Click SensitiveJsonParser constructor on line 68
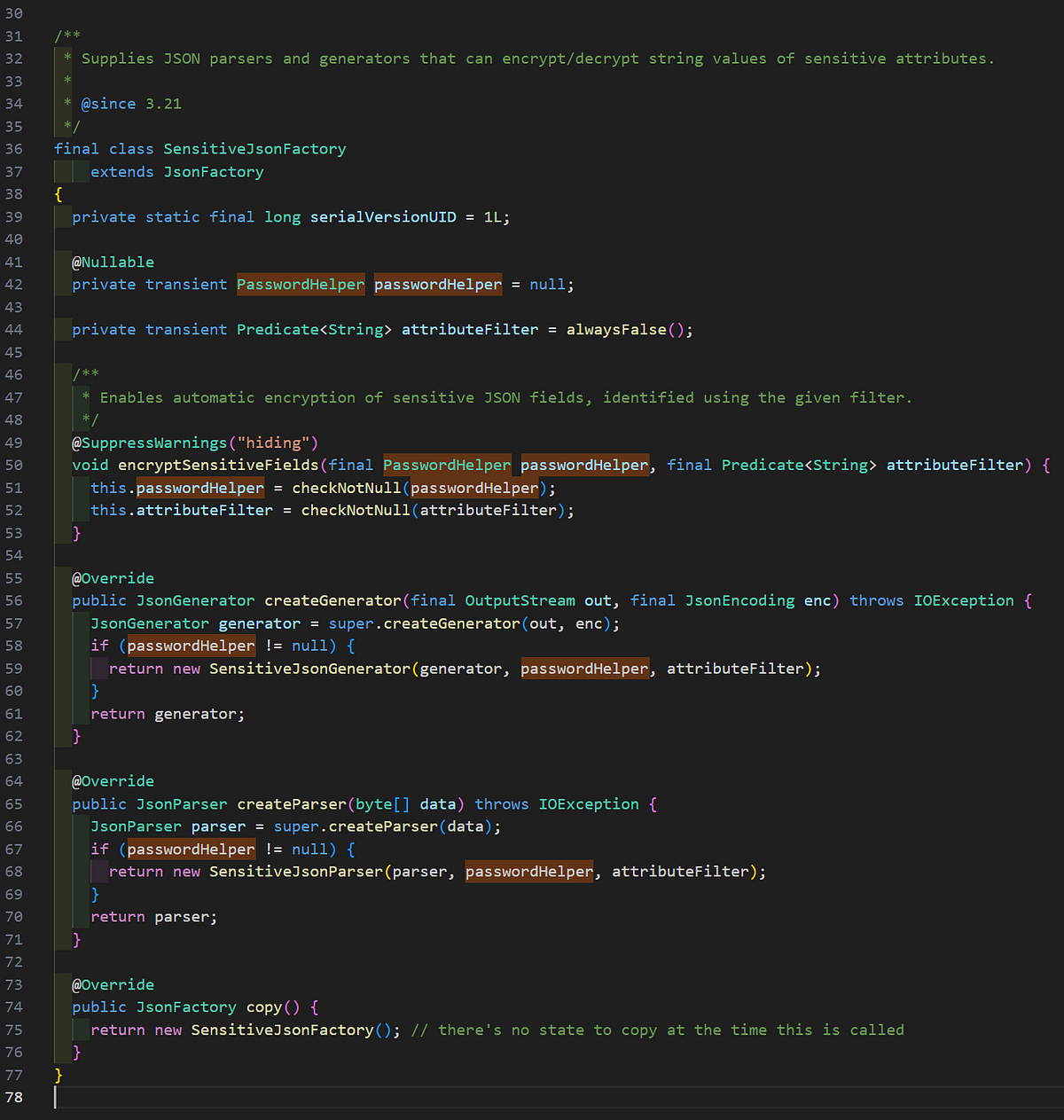The height and width of the screenshot is (1120, 1064). (296, 872)
